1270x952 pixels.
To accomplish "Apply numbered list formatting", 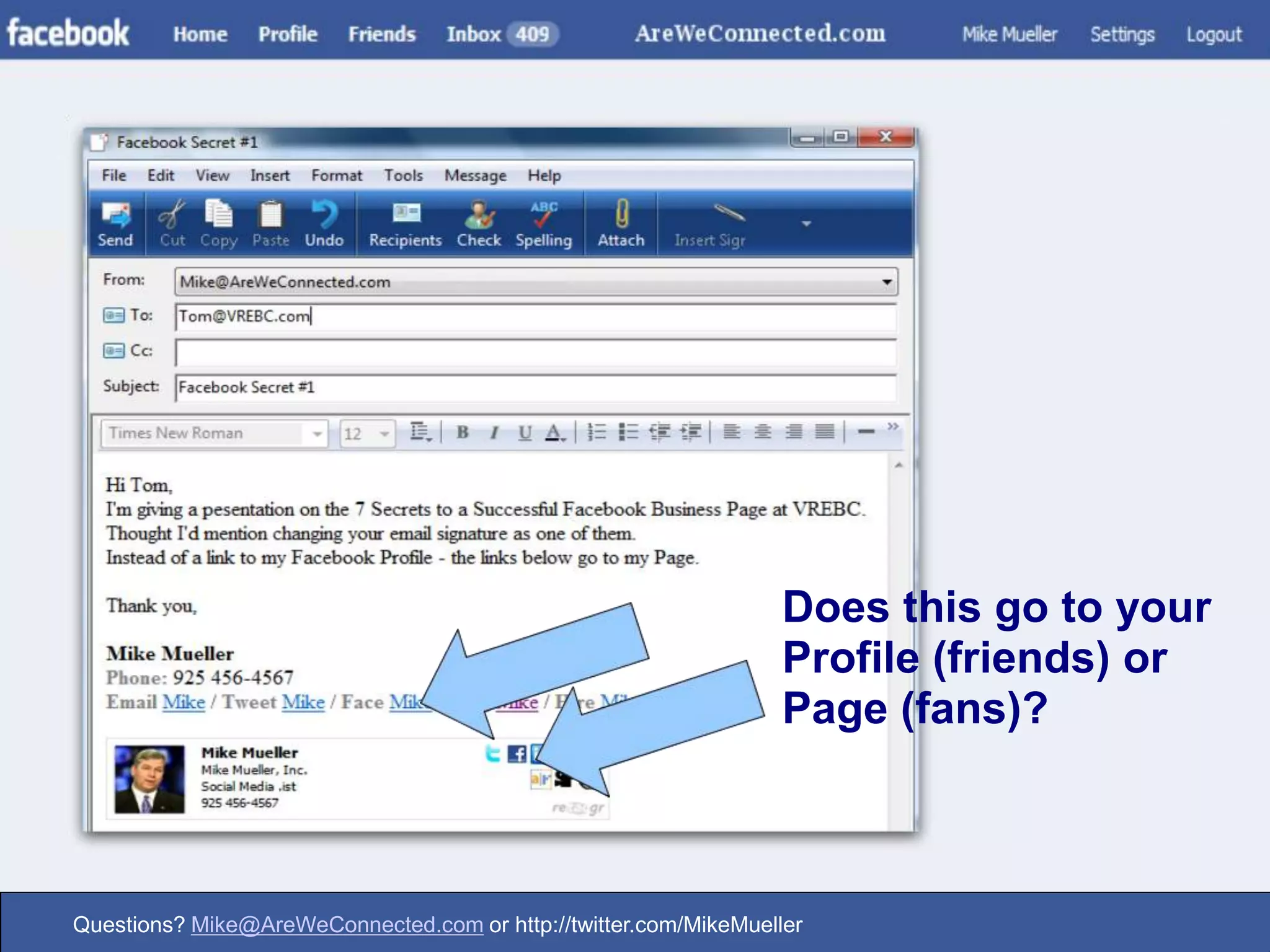I will coord(597,431).
